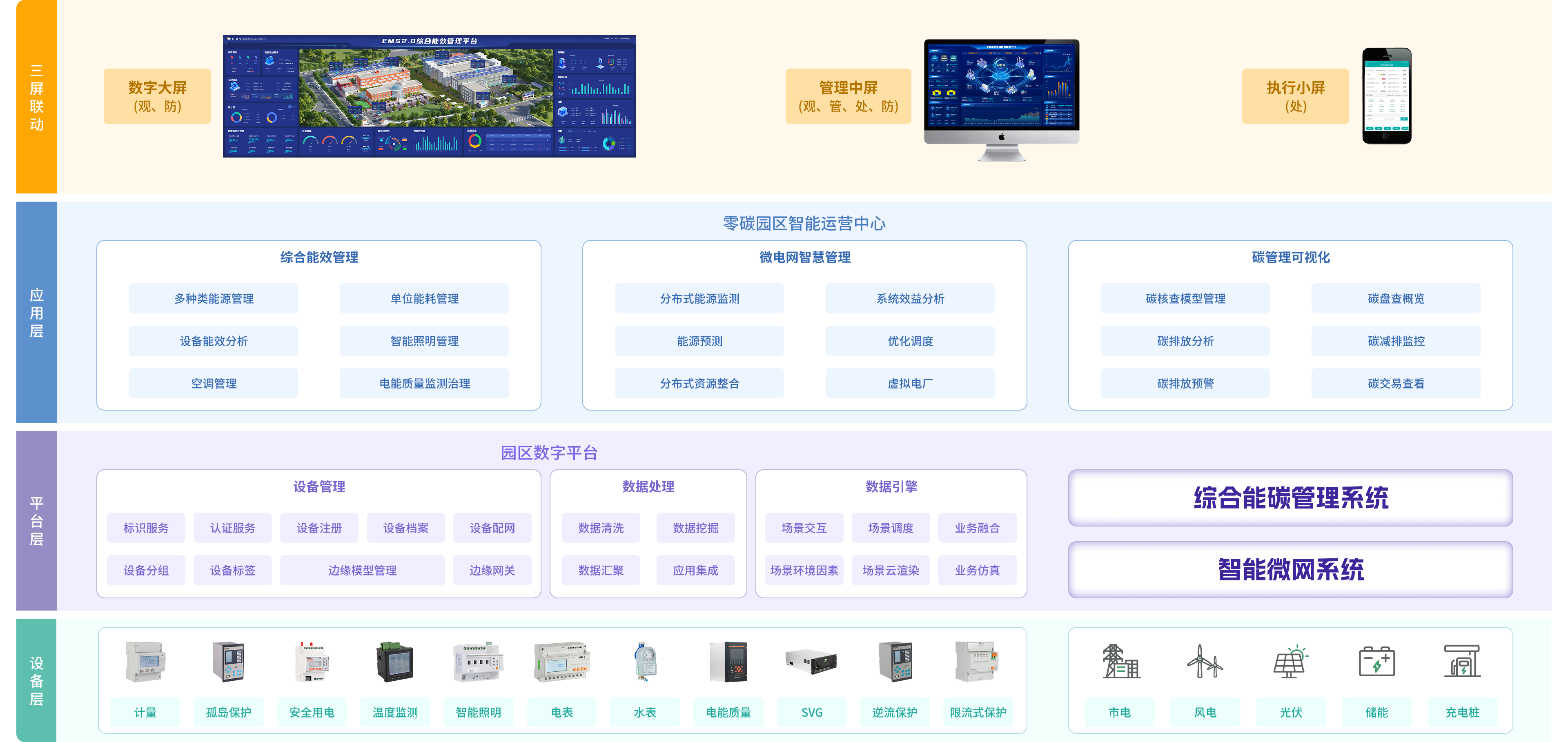Select 数字大屏 label box
This screenshot has width=1568, height=742.
coord(157,96)
